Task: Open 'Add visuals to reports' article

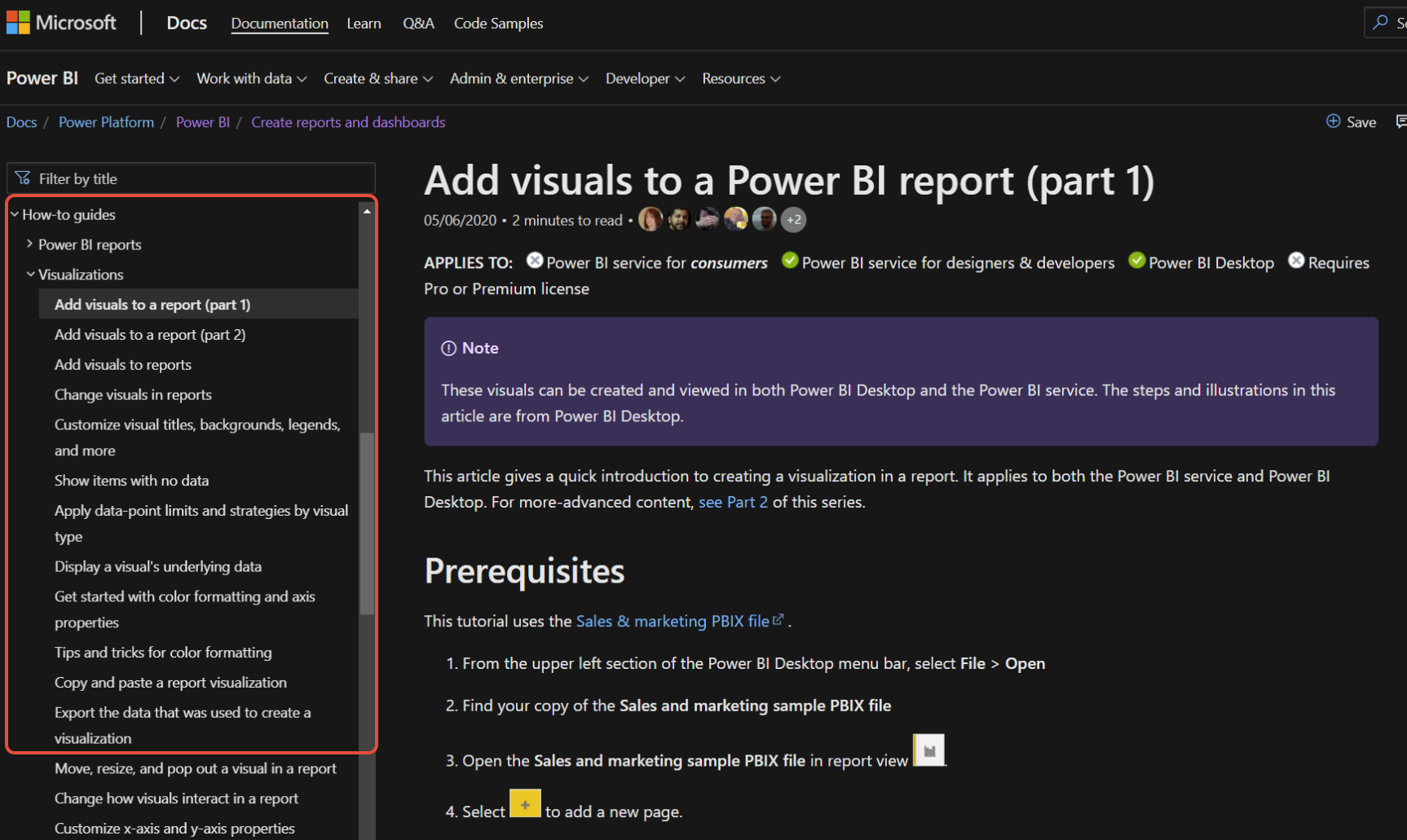Action: click(x=123, y=365)
